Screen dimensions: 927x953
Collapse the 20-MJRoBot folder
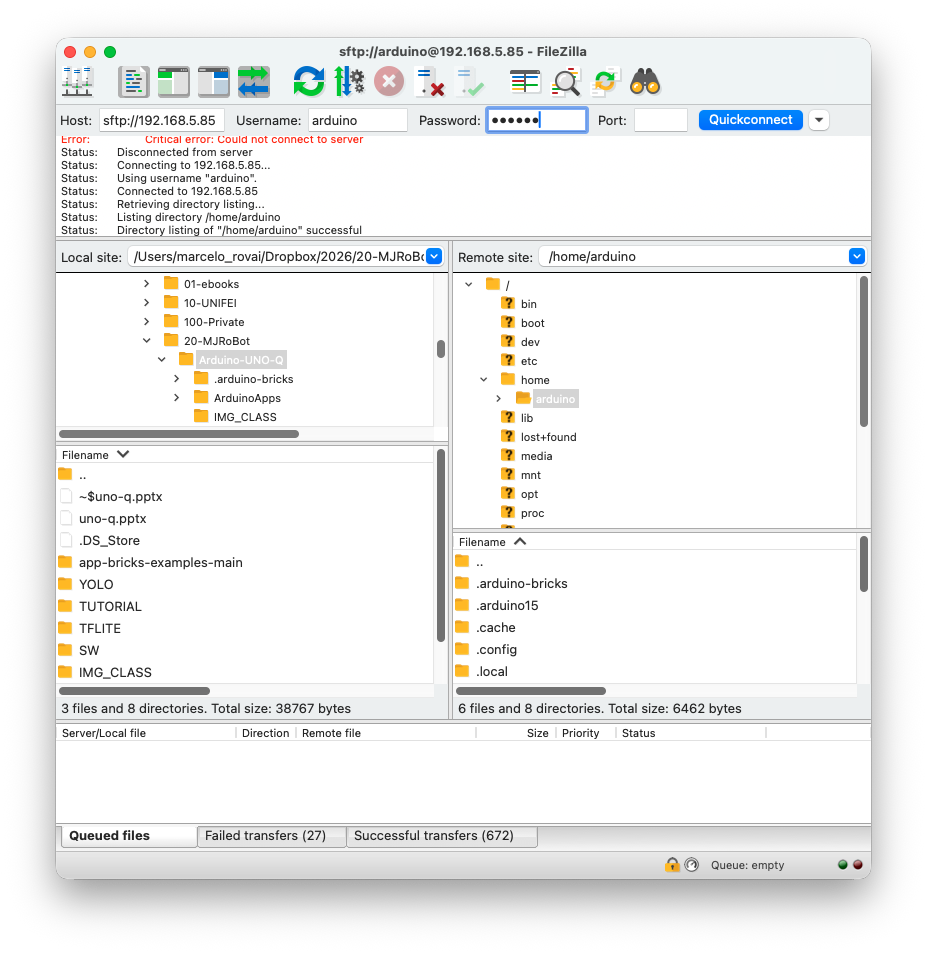(x=146, y=340)
